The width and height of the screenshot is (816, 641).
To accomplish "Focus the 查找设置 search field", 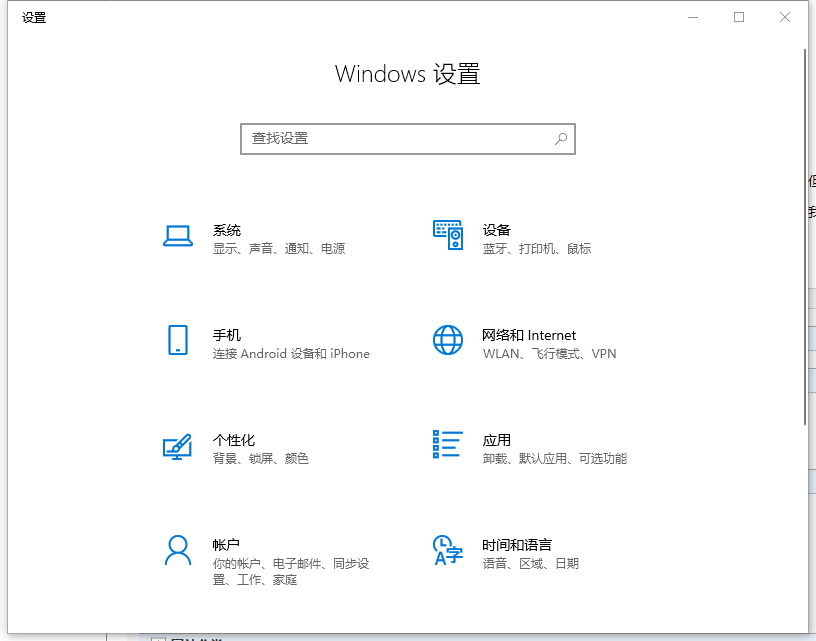I will click(407, 139).
